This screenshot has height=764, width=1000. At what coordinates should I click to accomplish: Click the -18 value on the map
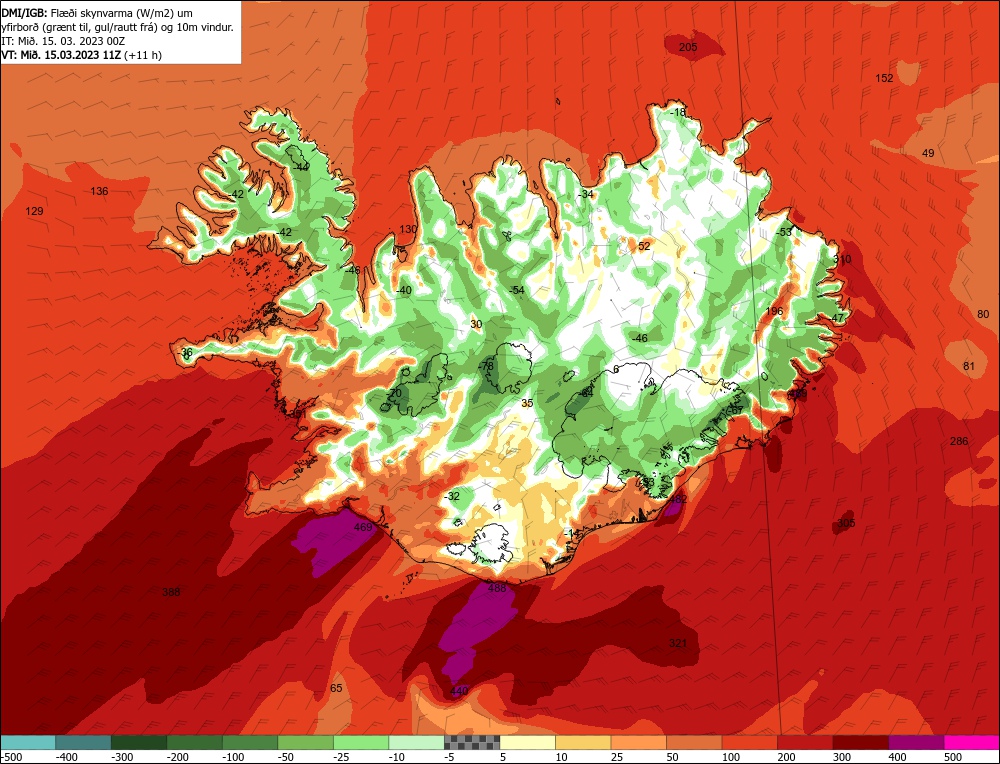pos(678,112)
